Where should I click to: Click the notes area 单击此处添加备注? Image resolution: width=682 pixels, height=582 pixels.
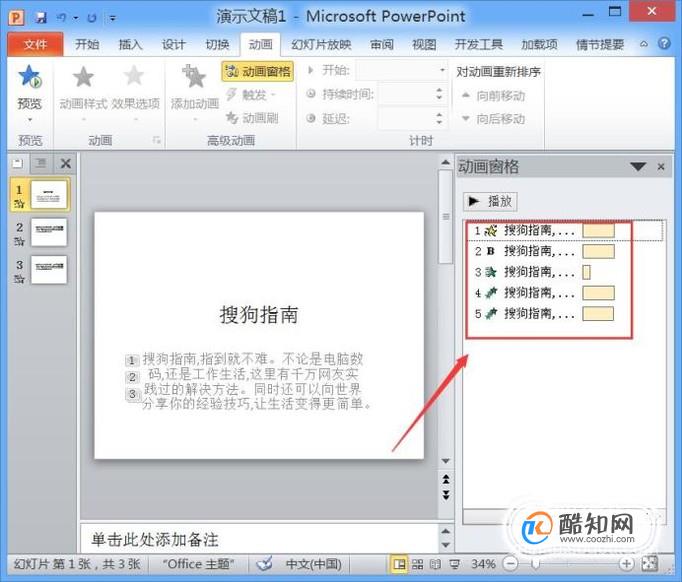[x=155, y=540]
